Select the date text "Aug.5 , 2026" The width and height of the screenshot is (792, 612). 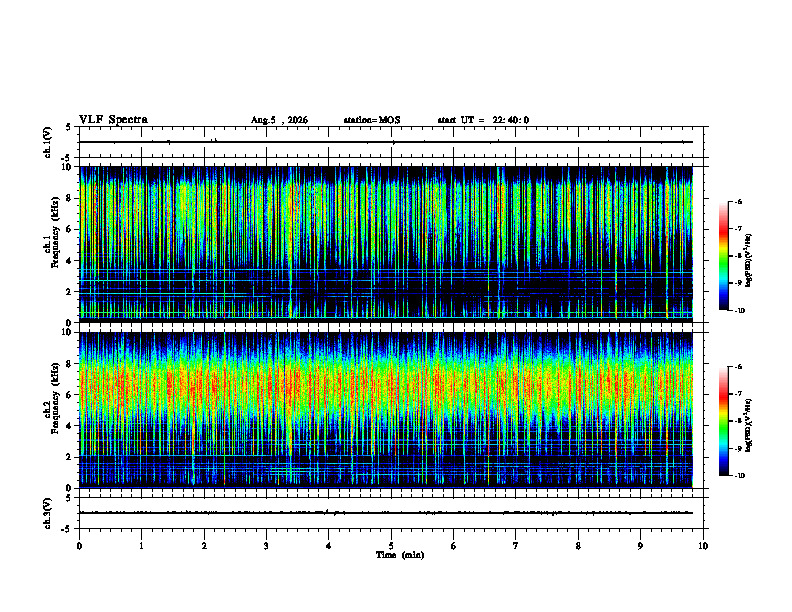click(x=279, y=120)
